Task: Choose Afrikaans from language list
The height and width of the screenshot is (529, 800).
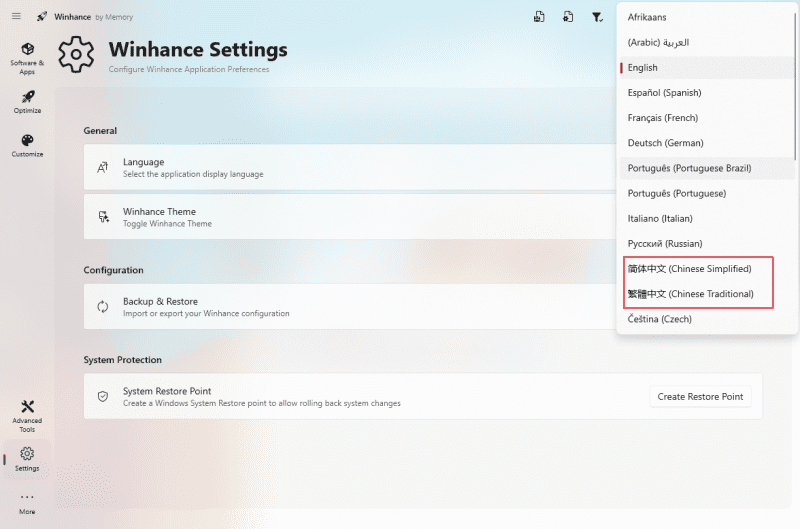Action: tap(706, 17)
